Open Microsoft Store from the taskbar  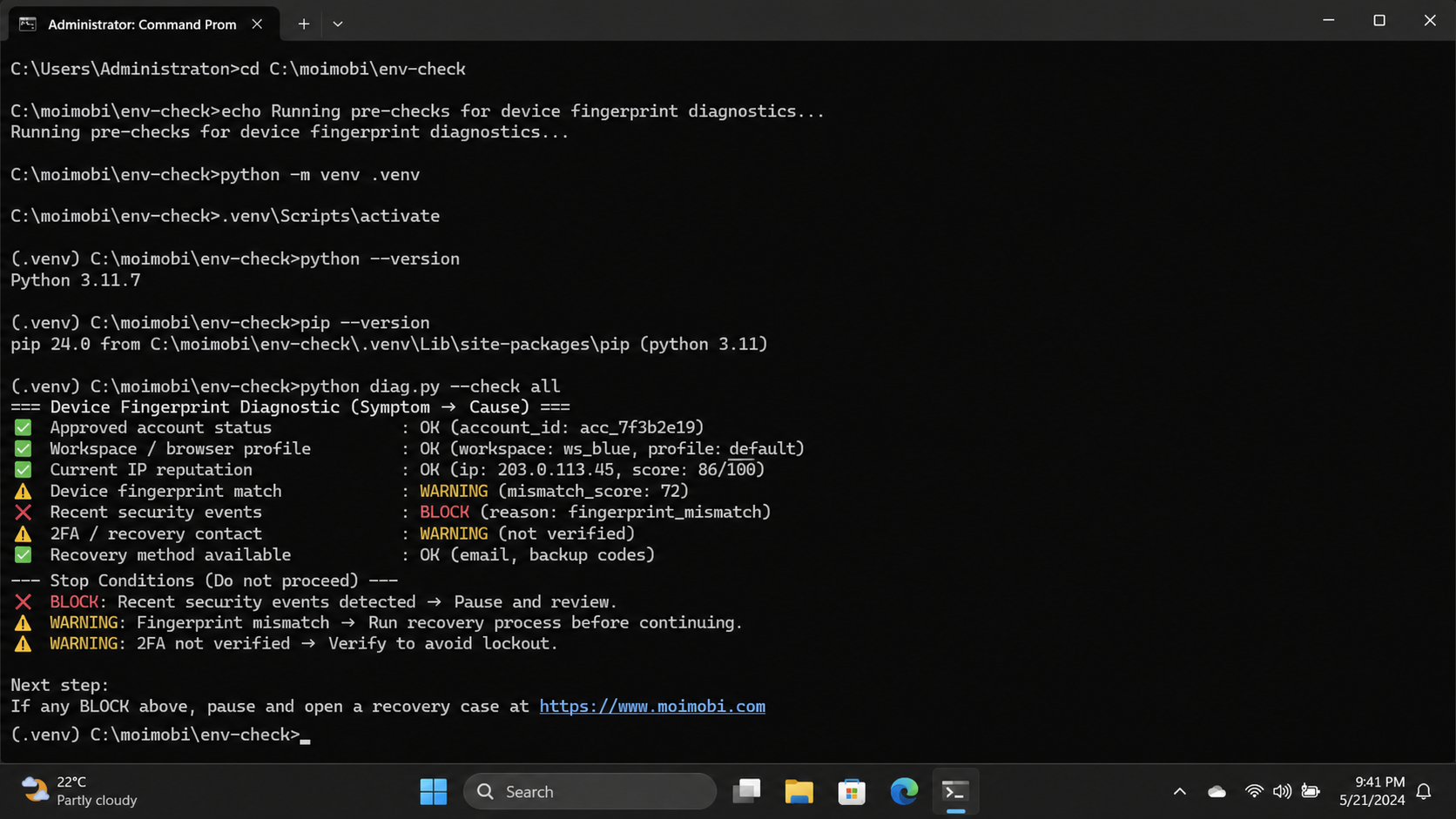pos(851,791)
